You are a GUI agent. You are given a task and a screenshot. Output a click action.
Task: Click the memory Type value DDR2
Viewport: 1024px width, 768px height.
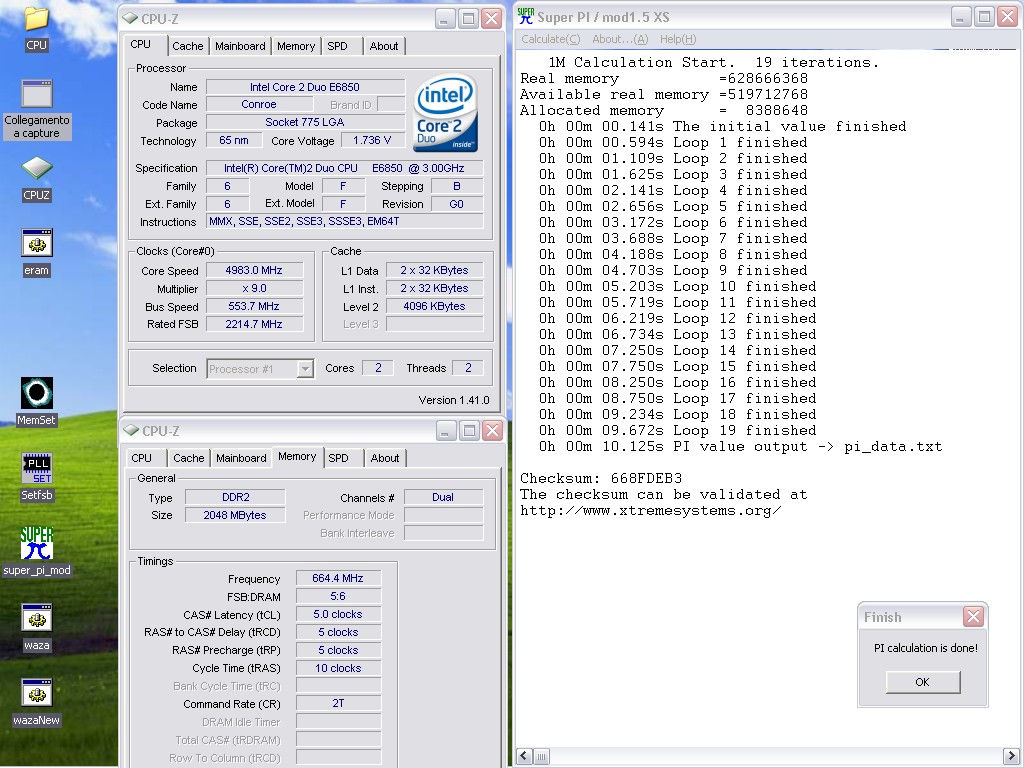pos(235,497)
